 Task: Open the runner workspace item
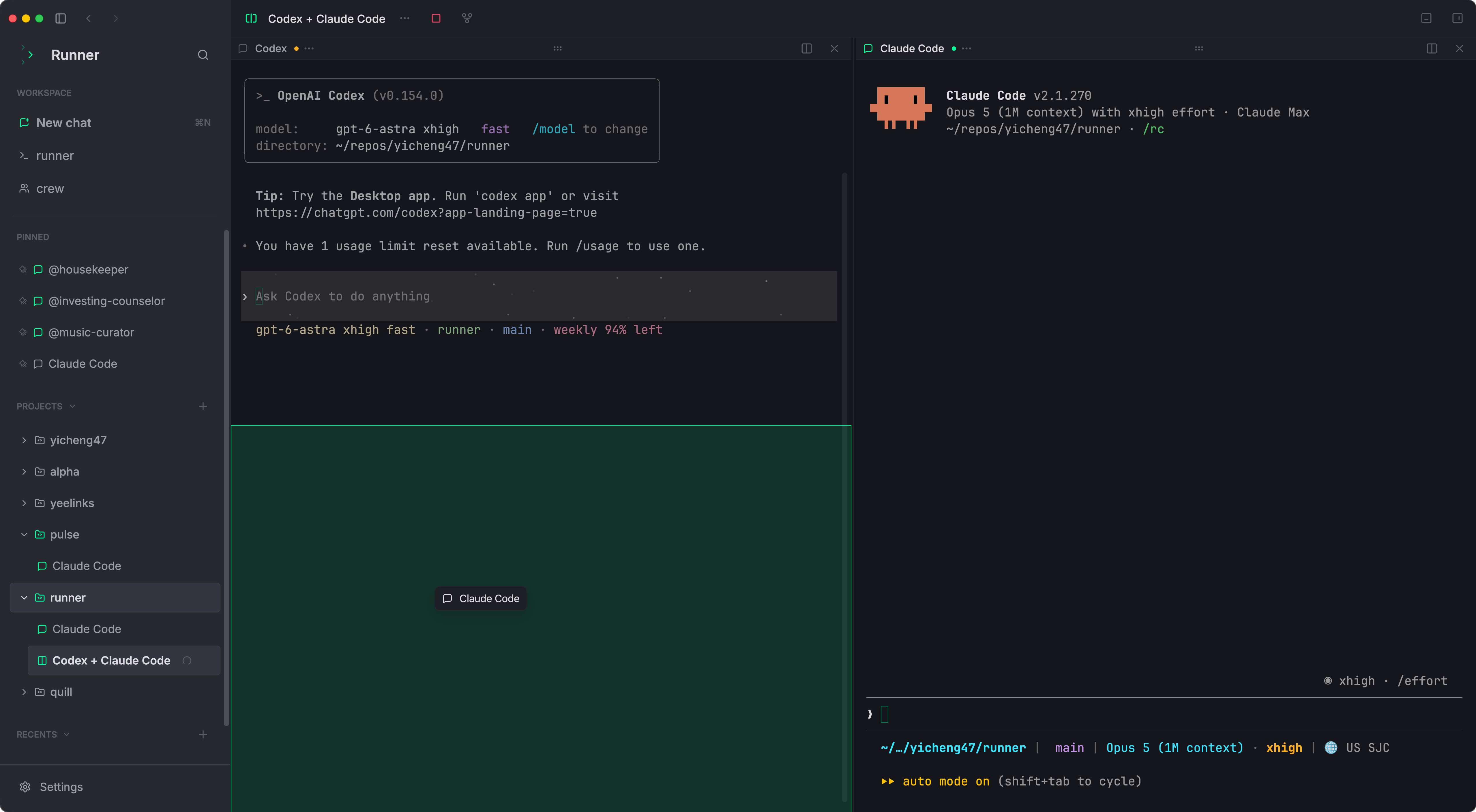tap(115, 156)
